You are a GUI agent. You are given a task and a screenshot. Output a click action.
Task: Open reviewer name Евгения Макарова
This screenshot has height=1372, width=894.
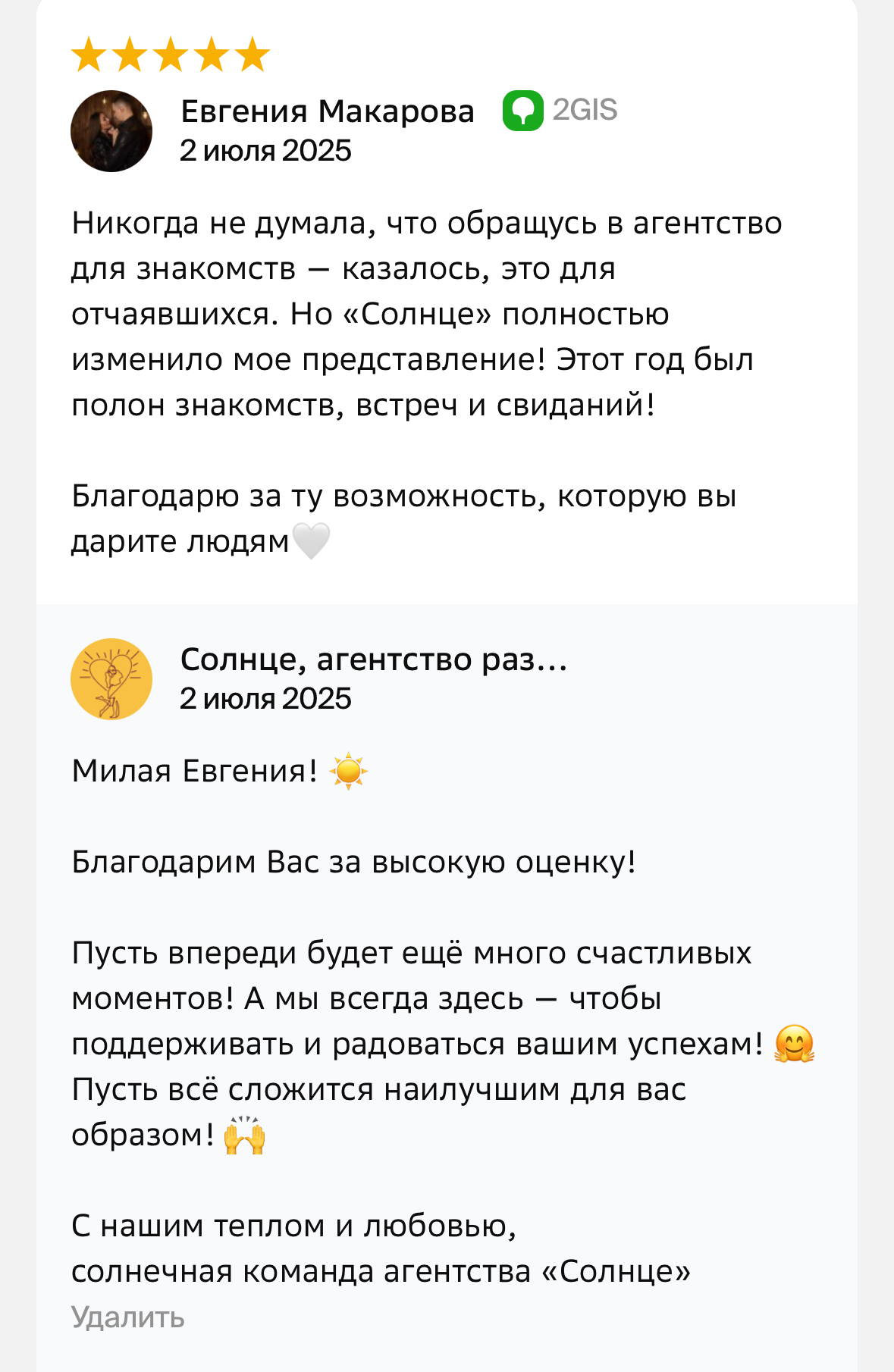327,111
